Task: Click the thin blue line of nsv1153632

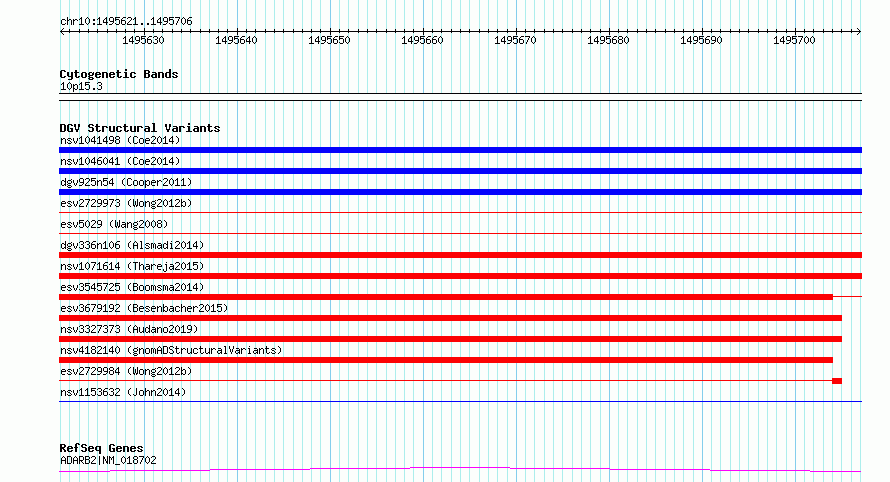Action: pos(460,402)
